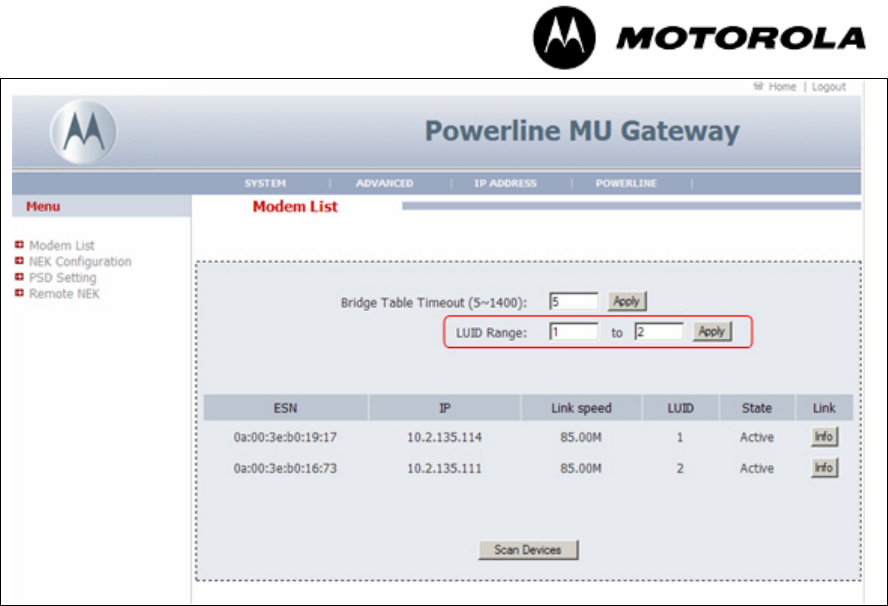The width and height of the screenshot is (888, 606).
Task: Open PSD Setting in the sidebar
Action: (x=62, y=278)
